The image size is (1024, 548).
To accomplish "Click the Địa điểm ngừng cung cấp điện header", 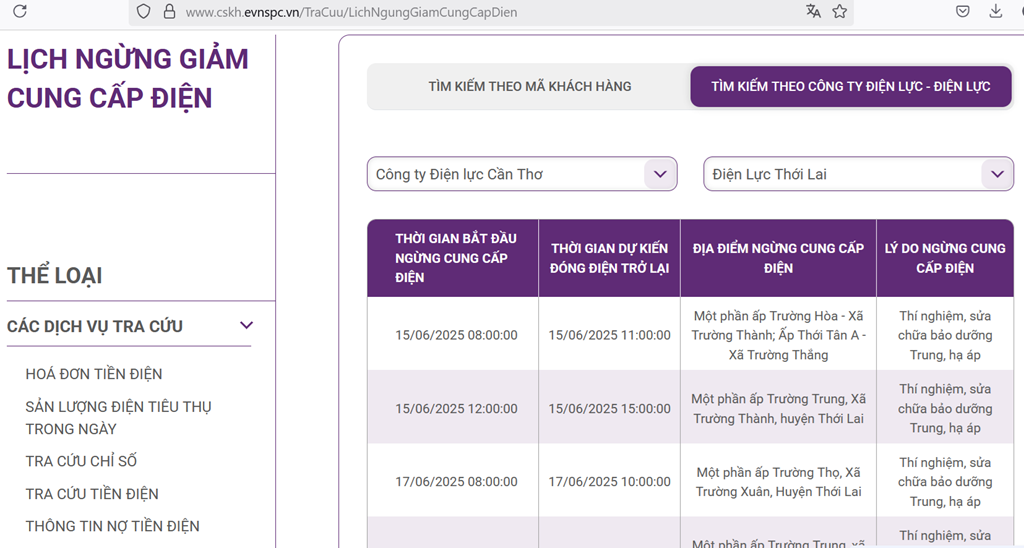I will tap(778, 258).
